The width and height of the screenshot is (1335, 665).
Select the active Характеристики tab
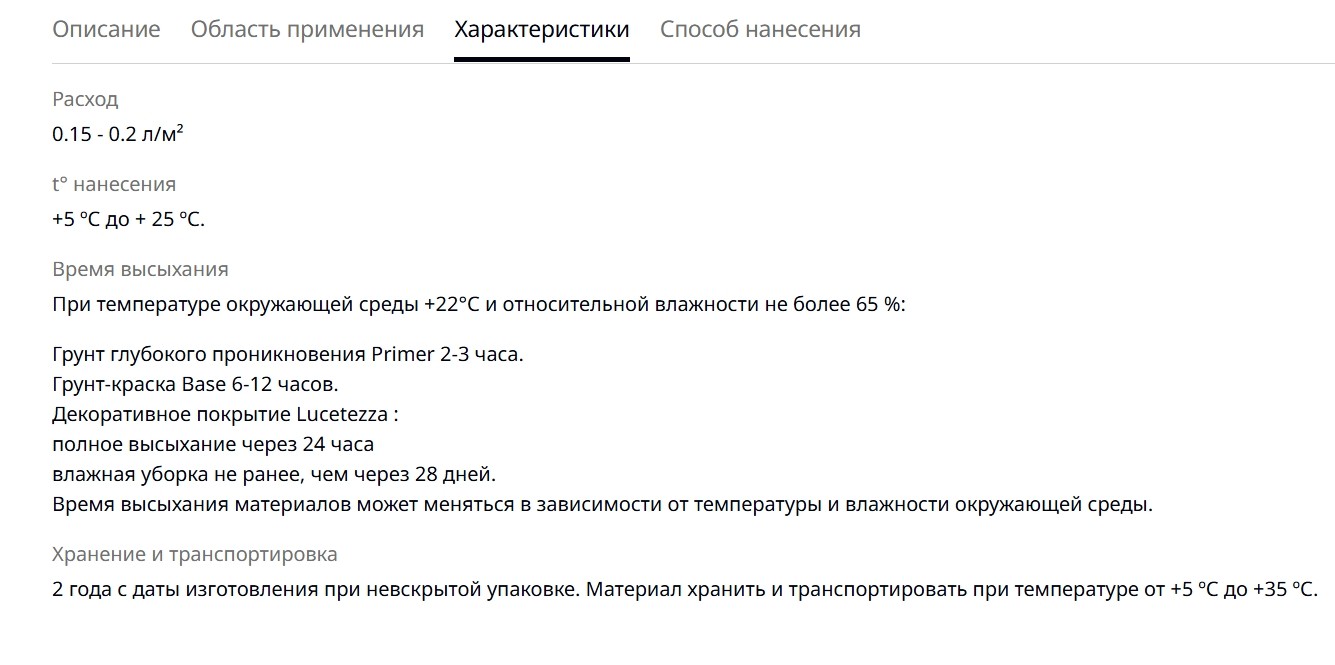click(542, 30)
